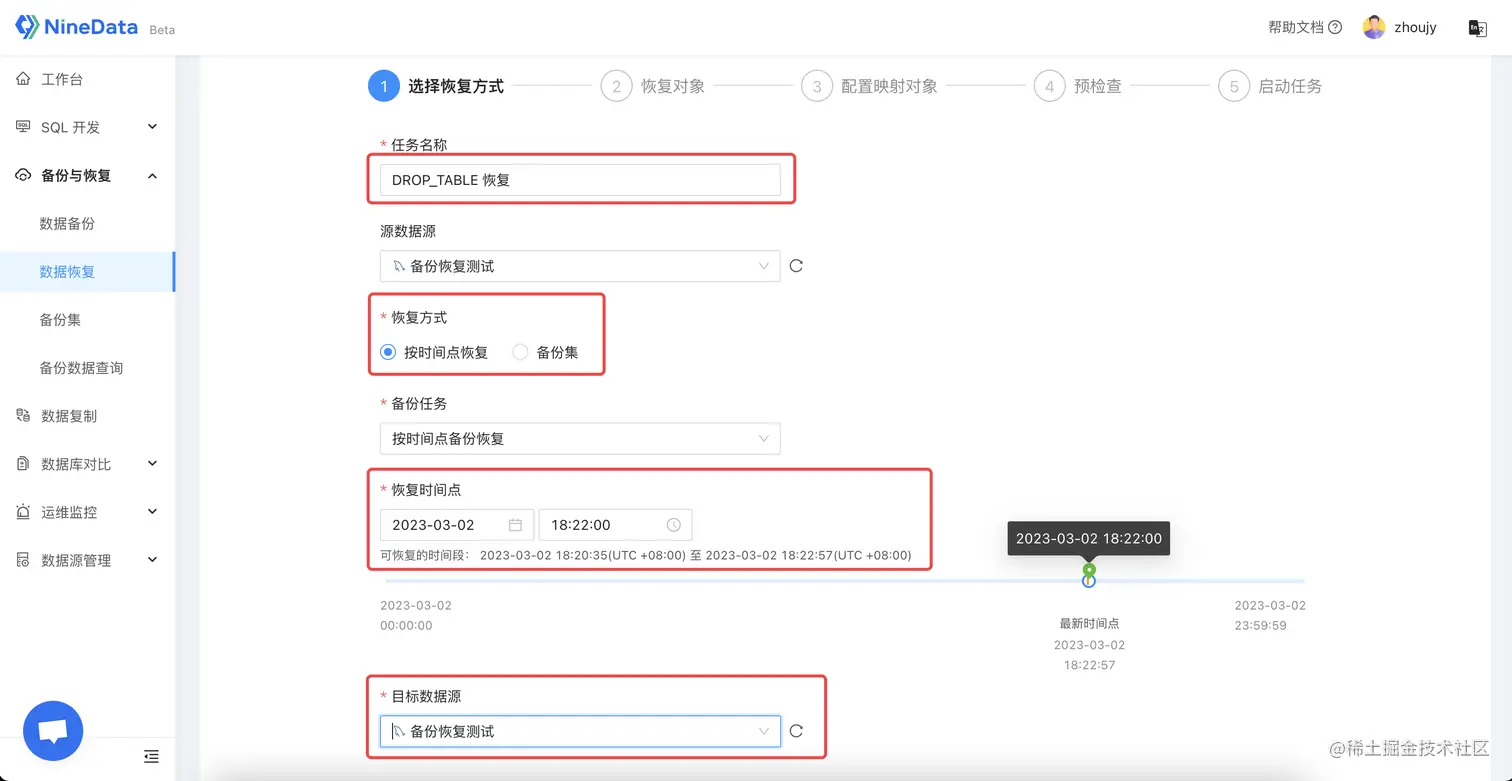Click the 可恢复的时间段 range text
This screenshot has height=781, width=1512.
tap(646, 555)
